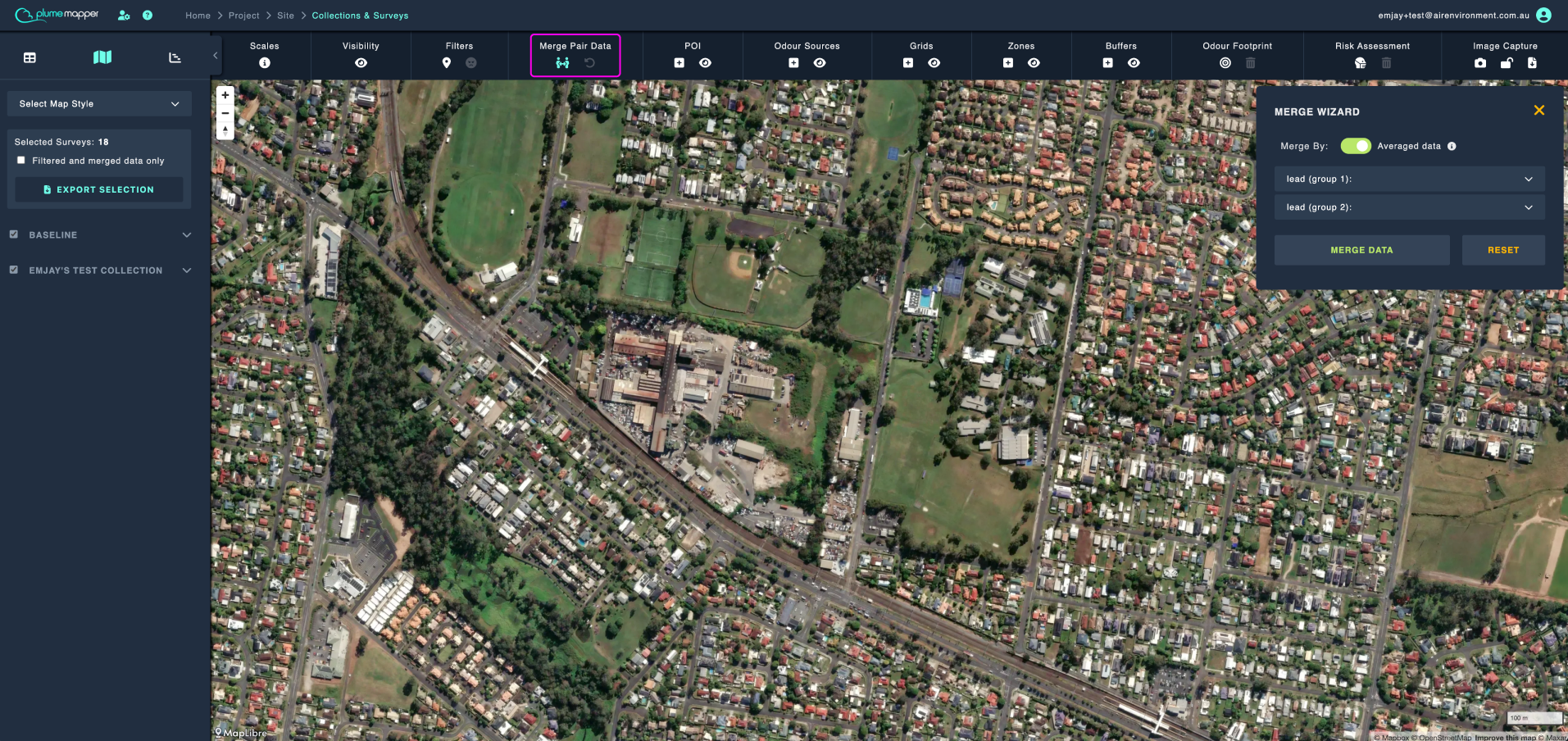Toggle Grids visibility eye
1568x741 pixels.
(x=934, y=63)
